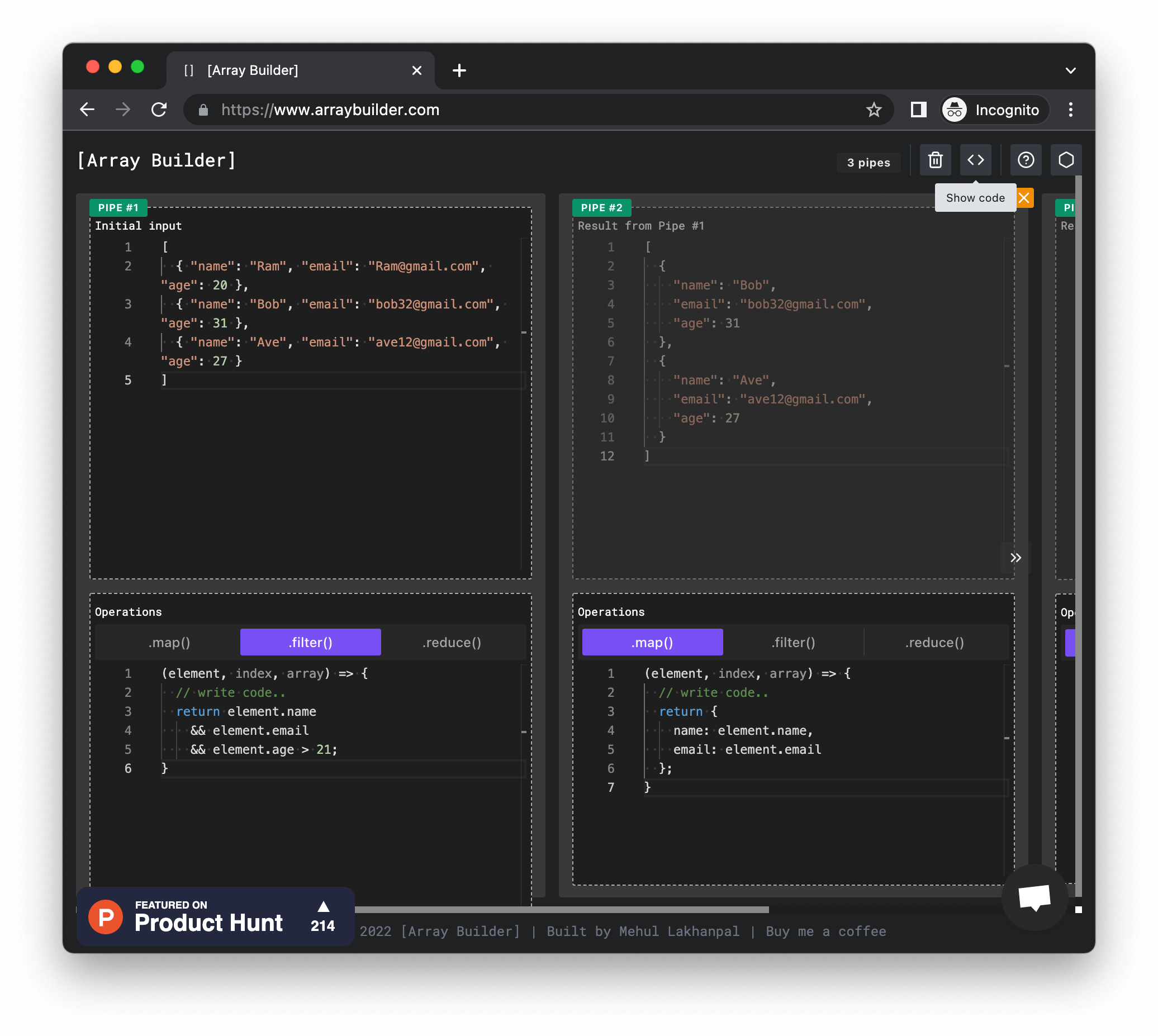The width and height of the screenshot is (1158, 1036).
Task: Click the site lock icon
Action: pos(203,110)
